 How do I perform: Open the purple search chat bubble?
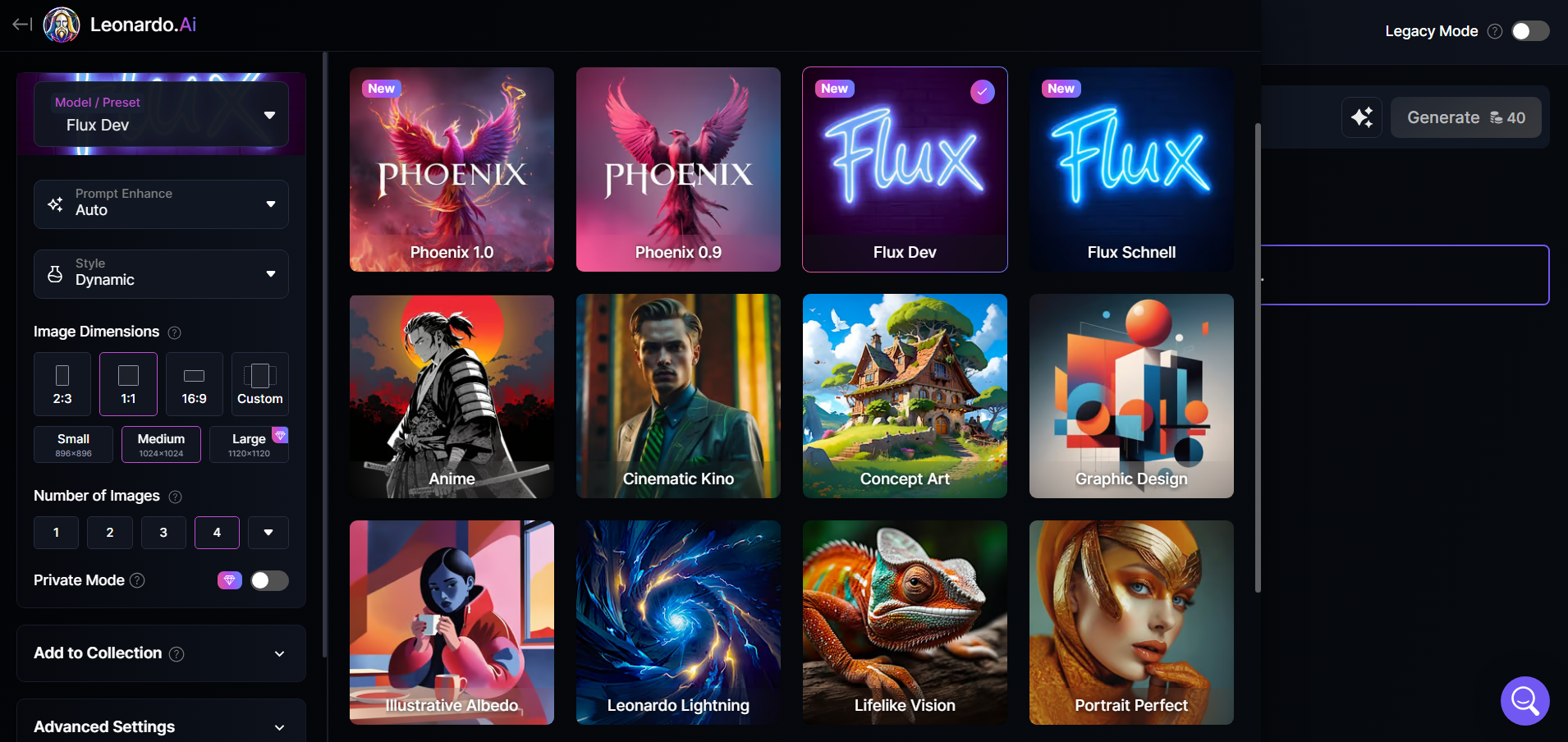point(1525,701)
